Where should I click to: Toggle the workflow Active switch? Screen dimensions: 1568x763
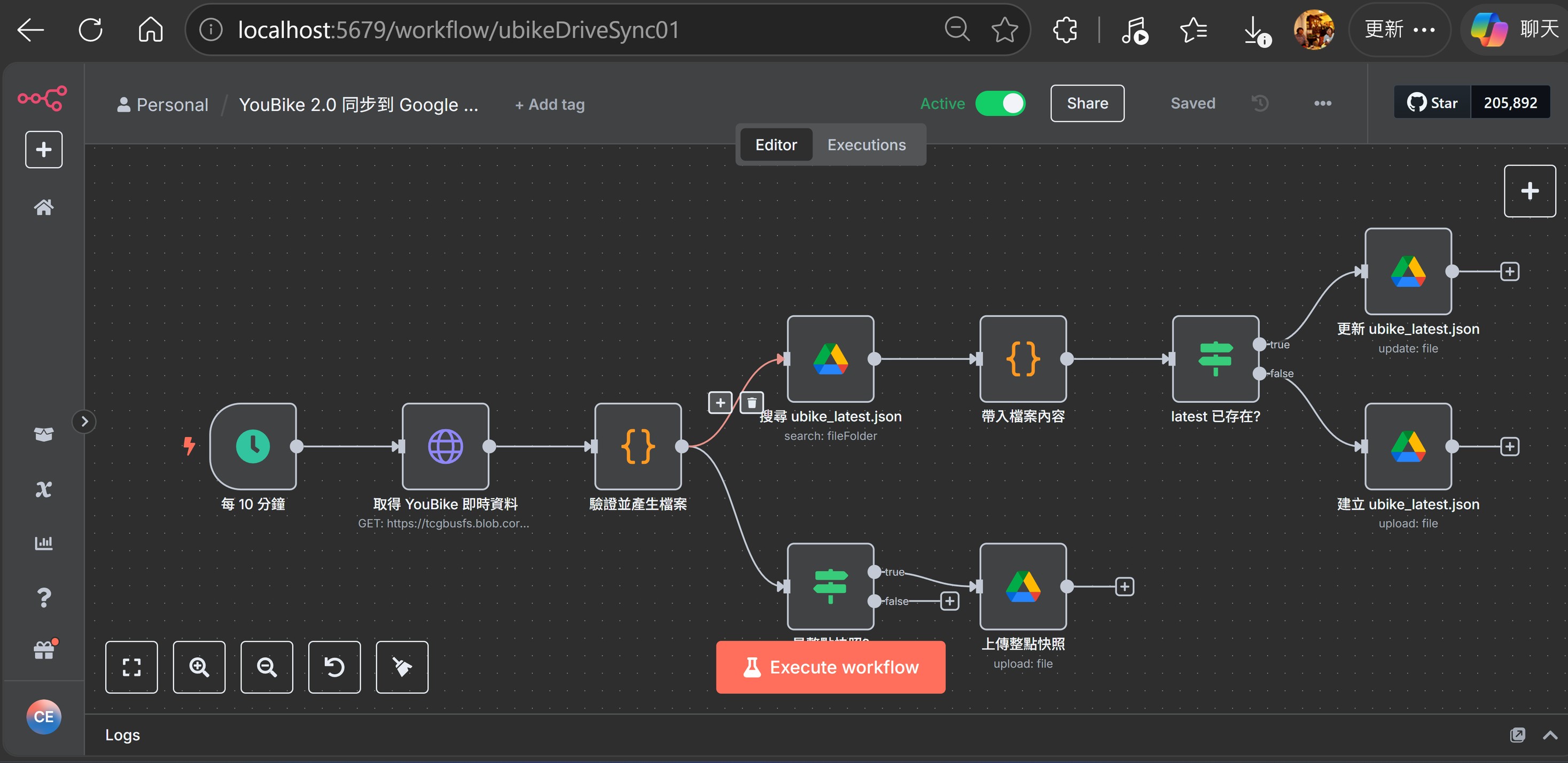point(1000,104)
